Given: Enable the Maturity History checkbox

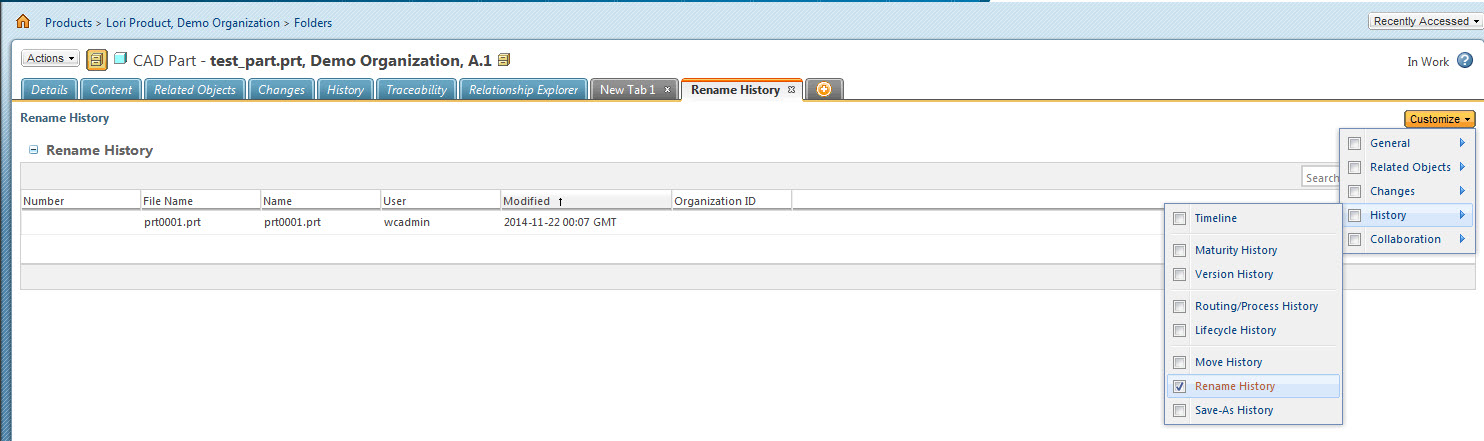Looking at the screenshot, I should tap(1179, 250).
